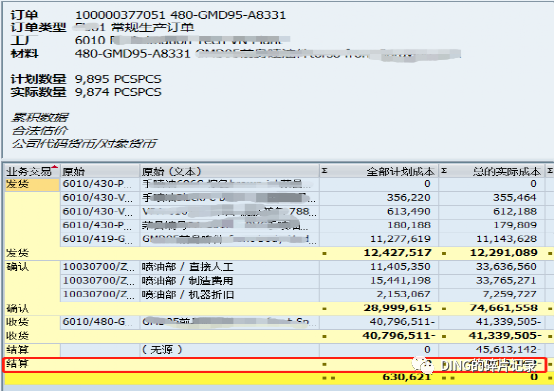This screenshot has width=554, height=391.
Task: Select grand total plan cost 630,621
Action: 407,377
